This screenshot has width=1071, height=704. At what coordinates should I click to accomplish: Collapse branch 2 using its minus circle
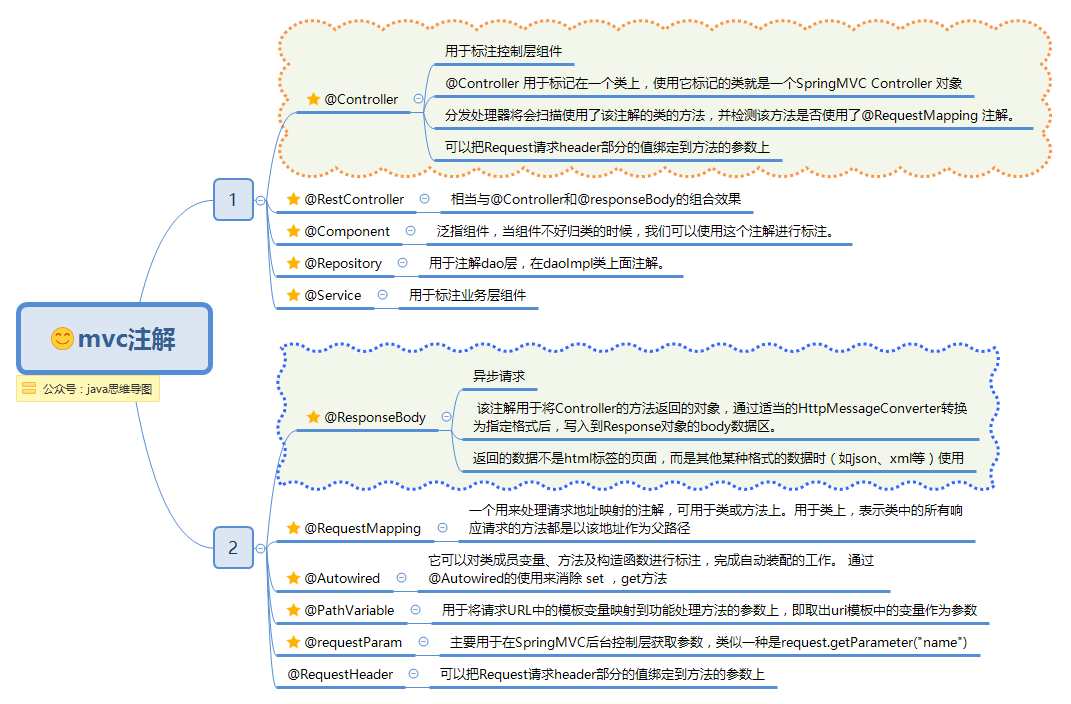pos(259,548)
